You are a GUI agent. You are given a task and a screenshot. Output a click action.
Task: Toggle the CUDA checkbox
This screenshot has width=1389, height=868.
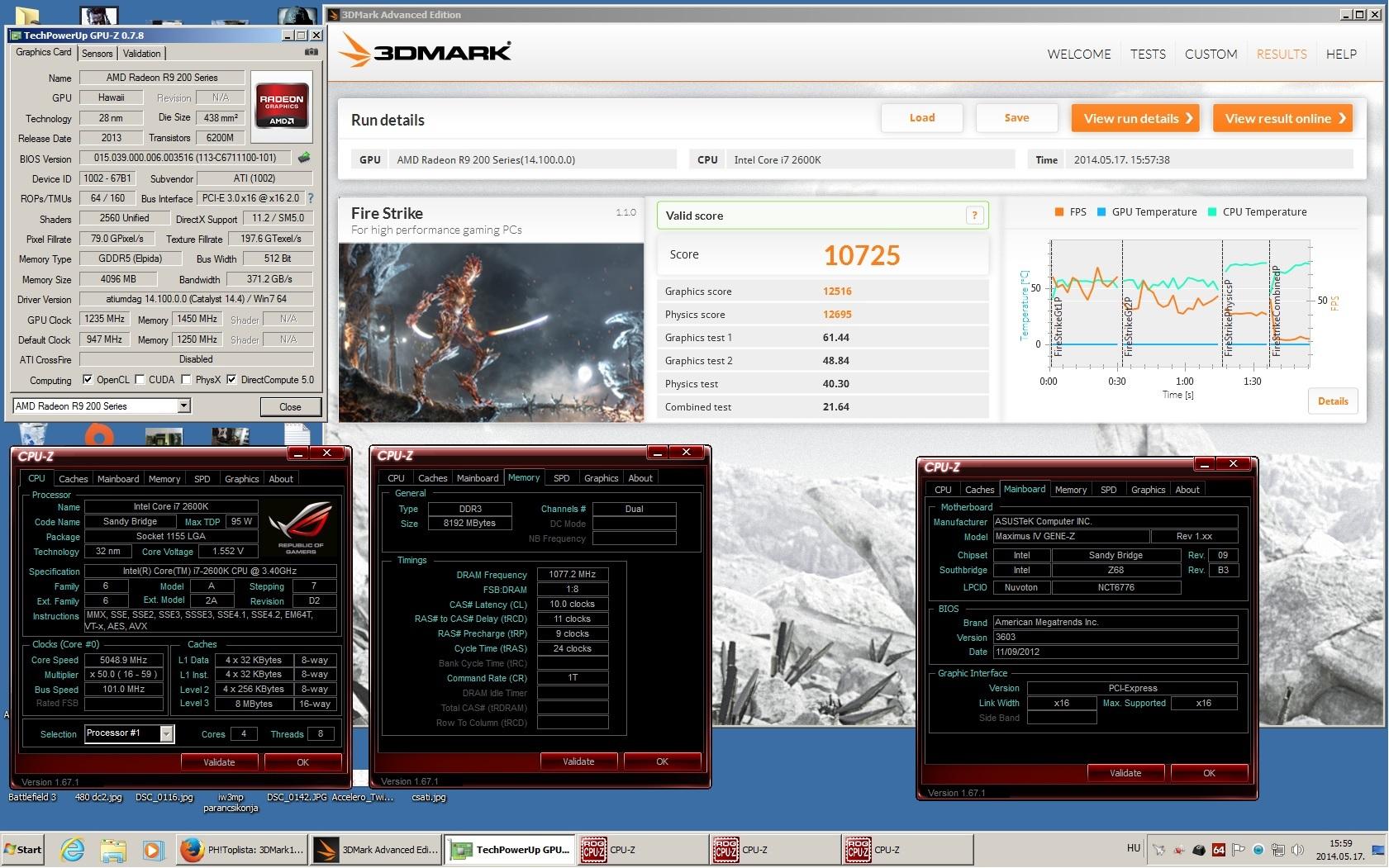(140, 380)
